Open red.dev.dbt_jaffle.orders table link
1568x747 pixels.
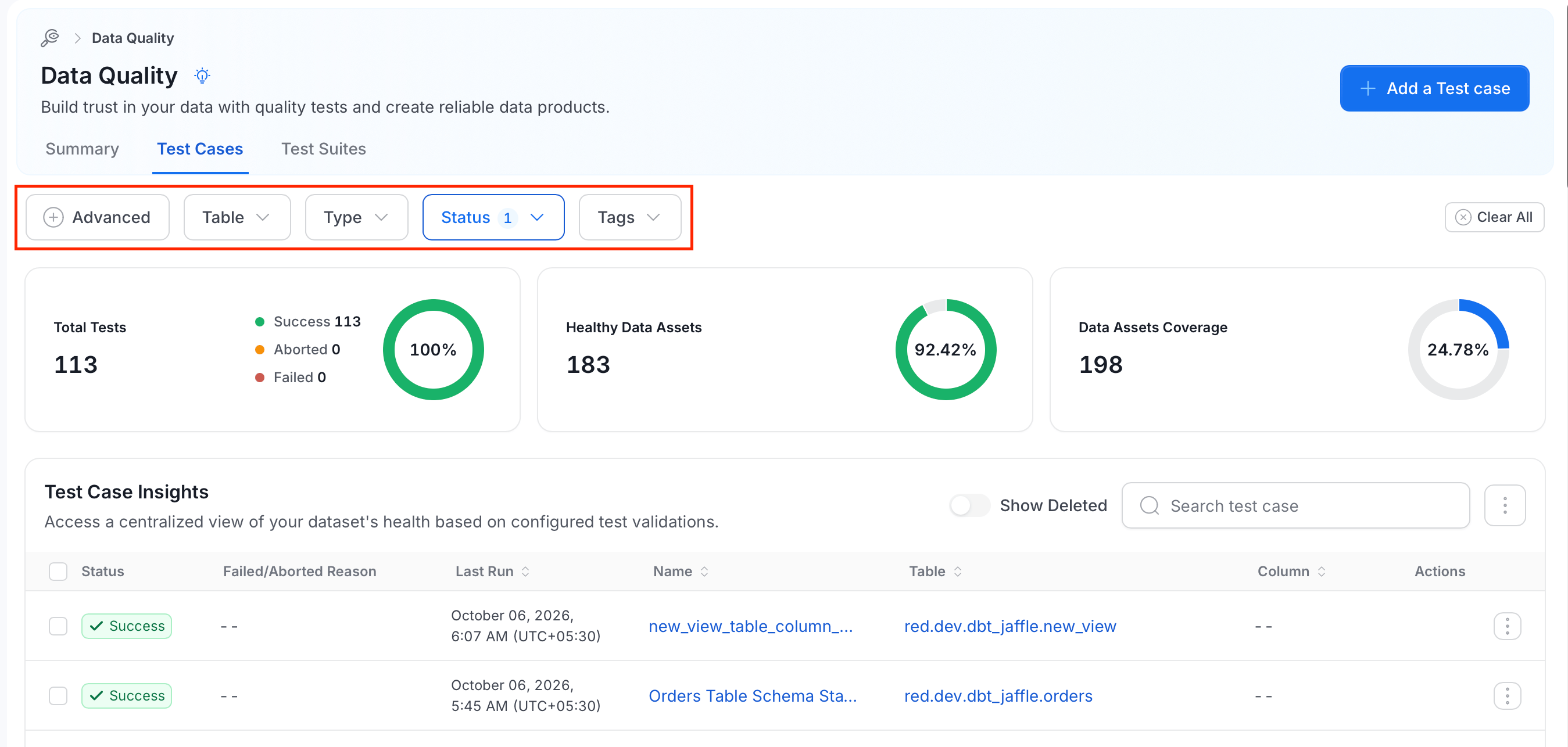998,695
